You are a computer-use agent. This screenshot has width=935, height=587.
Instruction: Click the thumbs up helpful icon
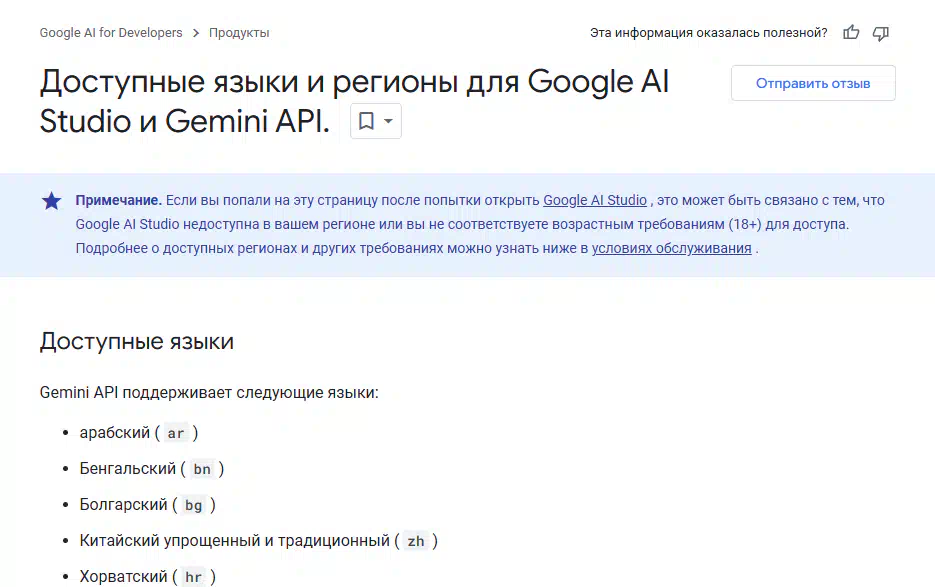[x=851, y=33]
